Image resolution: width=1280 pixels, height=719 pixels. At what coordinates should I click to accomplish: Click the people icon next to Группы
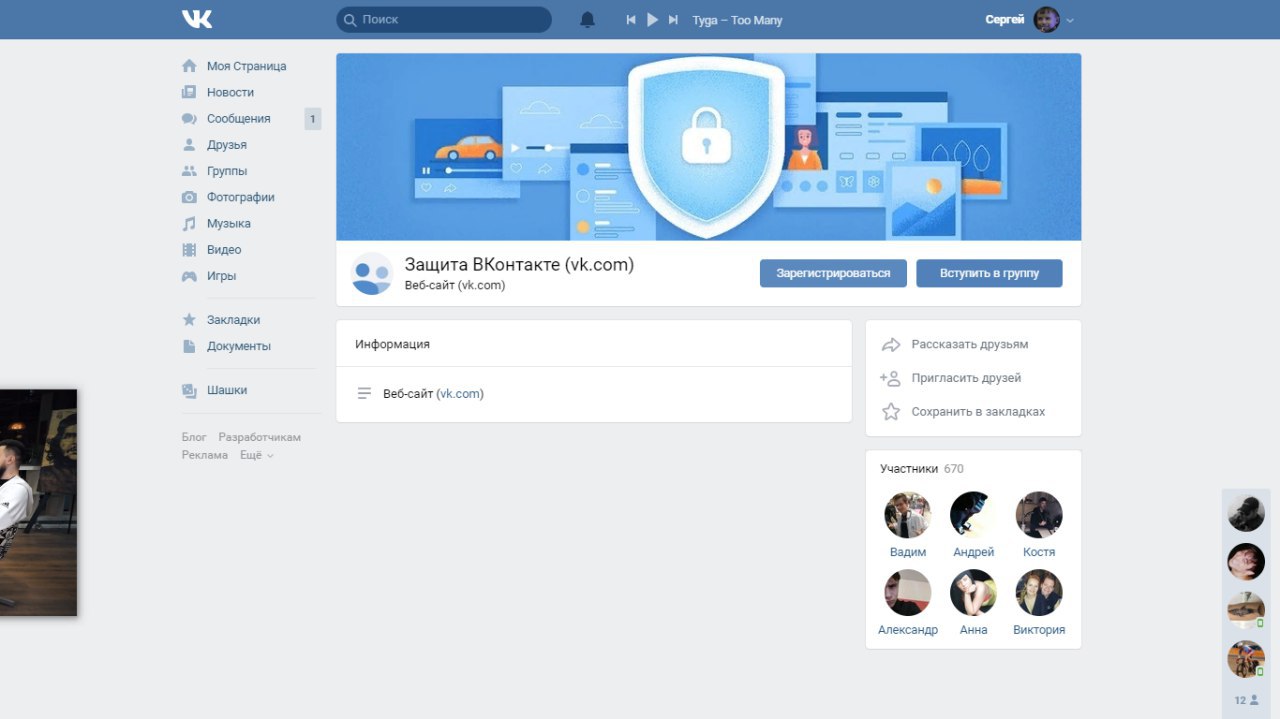coord(189,171)
